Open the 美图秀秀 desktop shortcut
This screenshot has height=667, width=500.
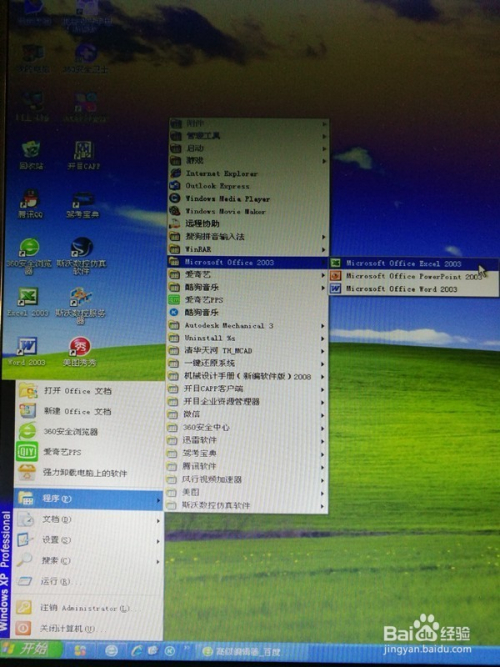(x=80, y=351)
